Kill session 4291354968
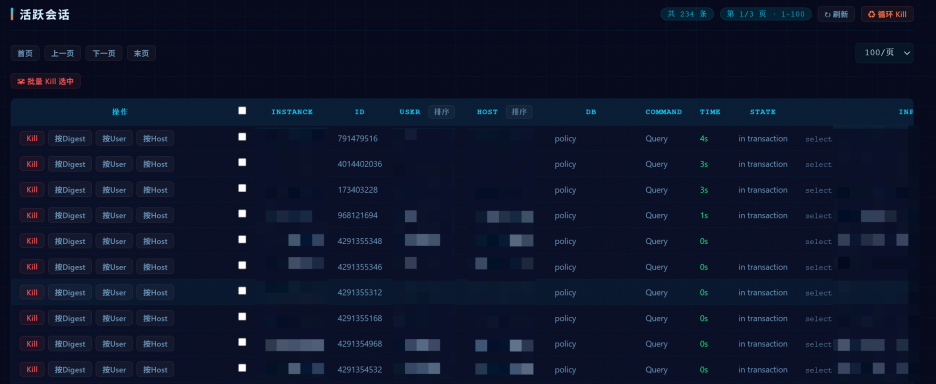The height and width of the screenshot is (384, 936). tap(32, 344)
